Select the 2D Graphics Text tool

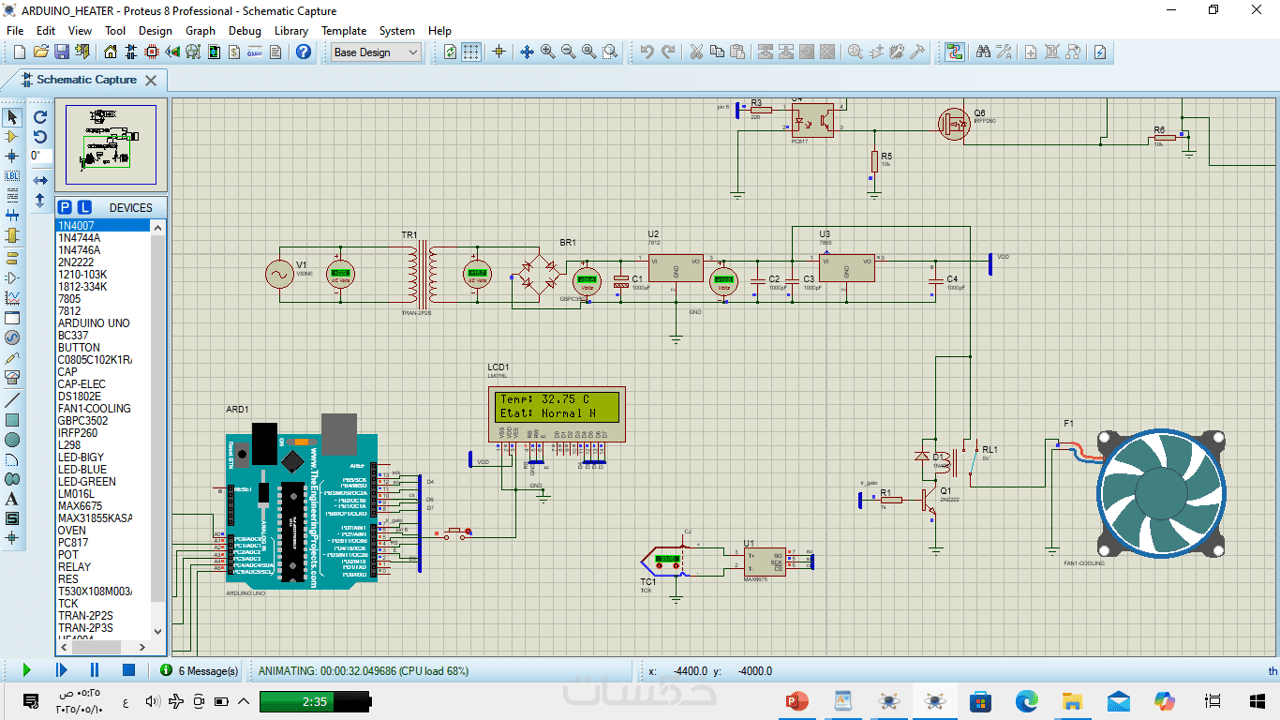[12, 499]
